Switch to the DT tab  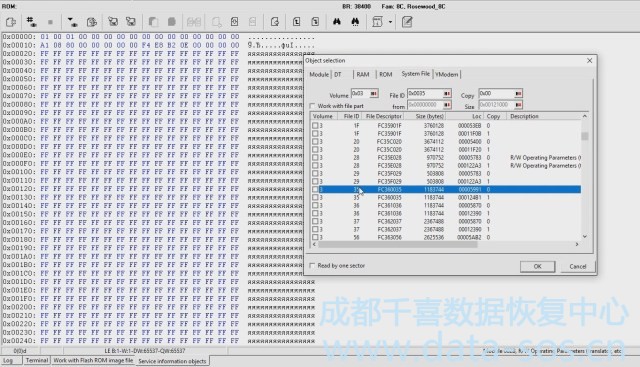coord(338,74)
